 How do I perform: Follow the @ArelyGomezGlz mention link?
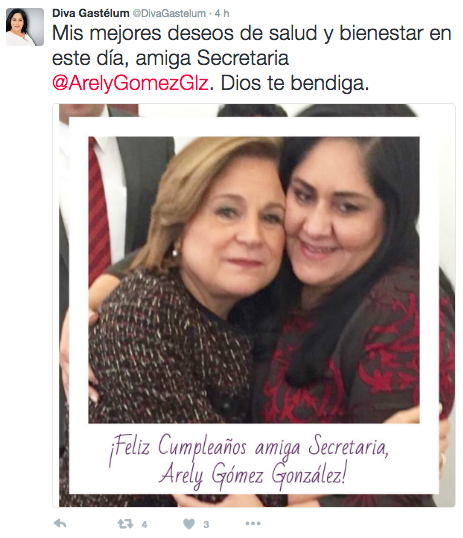(130, 83)
